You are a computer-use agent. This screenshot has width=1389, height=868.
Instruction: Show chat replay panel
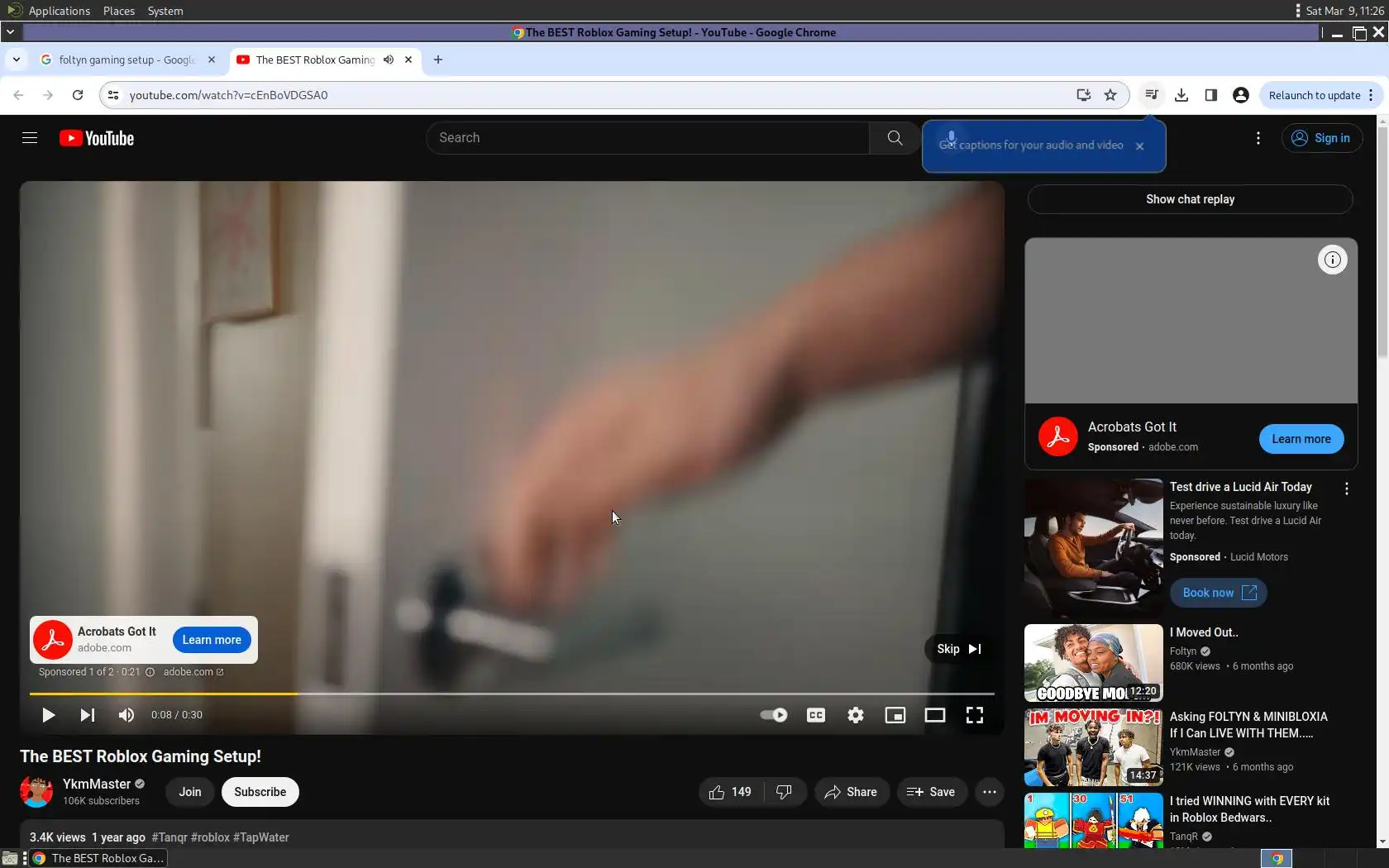[x=1190, y=199]
